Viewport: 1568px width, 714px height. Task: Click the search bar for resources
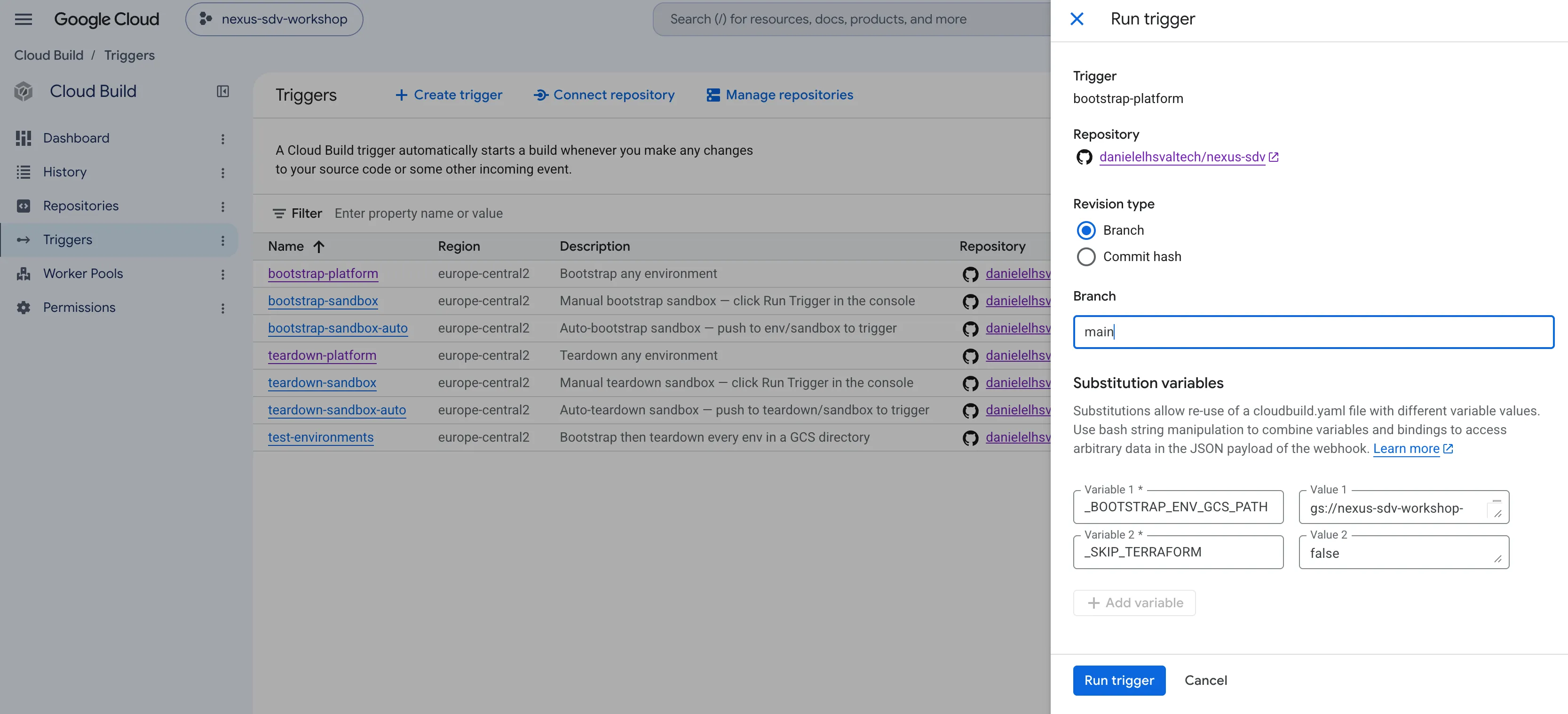coord(852,19)
